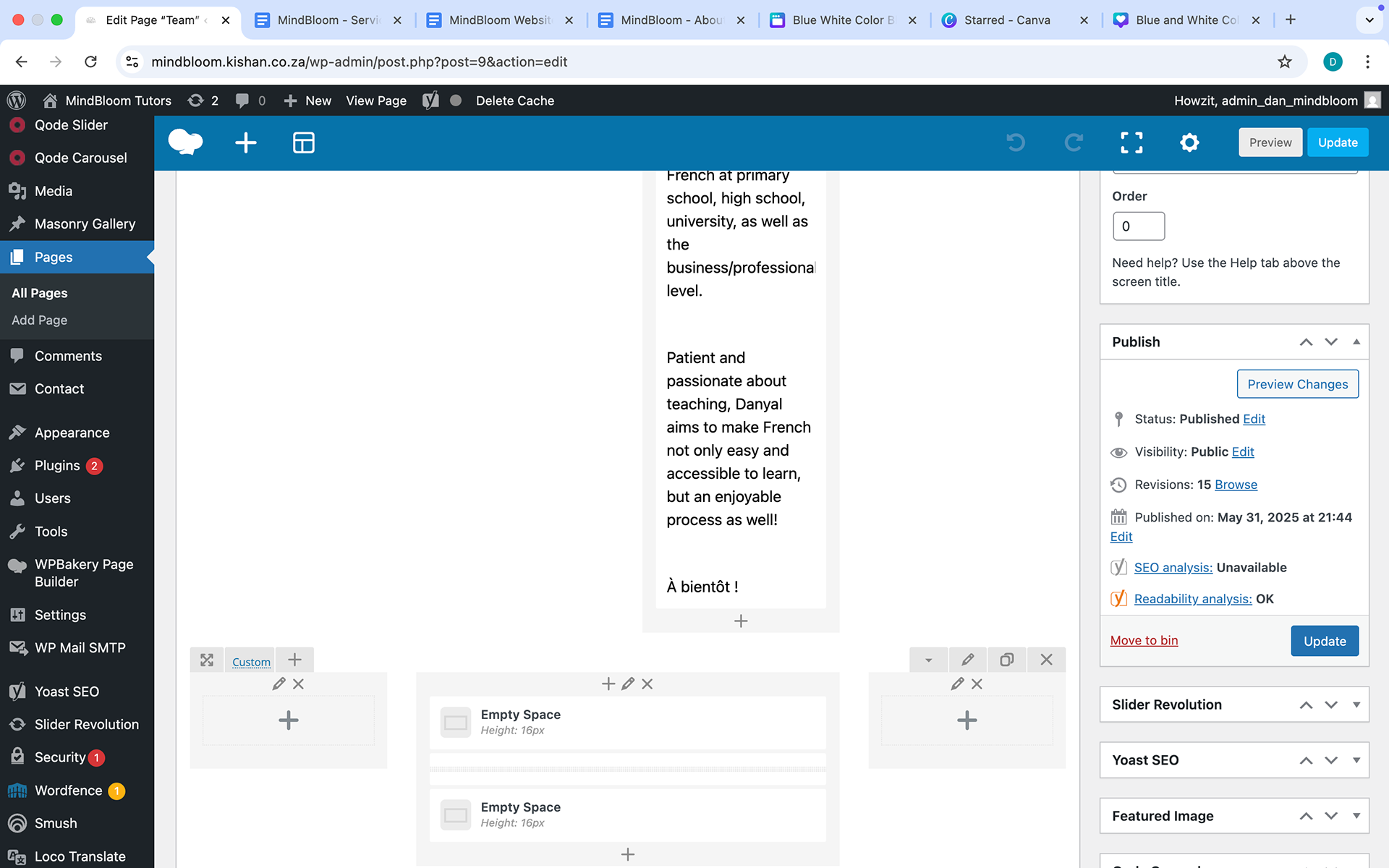The height and width of the screenshot is (868, 1389).
Task: Add new element with plus icon in blue toolbar
Action: [246, 142]
